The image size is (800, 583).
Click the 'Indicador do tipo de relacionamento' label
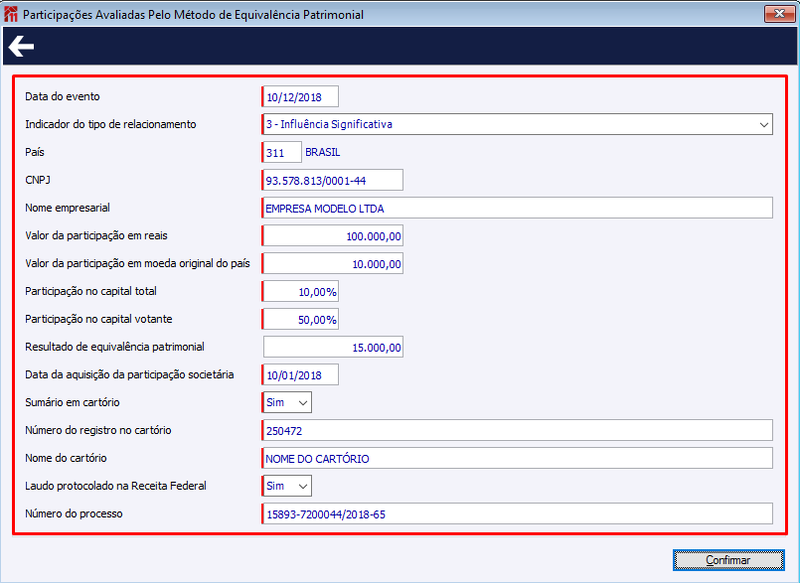(x=111, y=124)
